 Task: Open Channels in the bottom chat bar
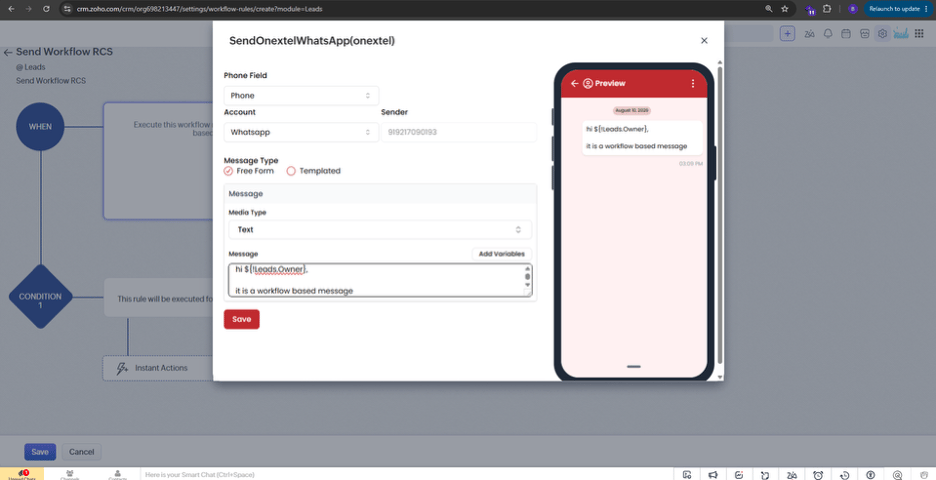[70, 475]
